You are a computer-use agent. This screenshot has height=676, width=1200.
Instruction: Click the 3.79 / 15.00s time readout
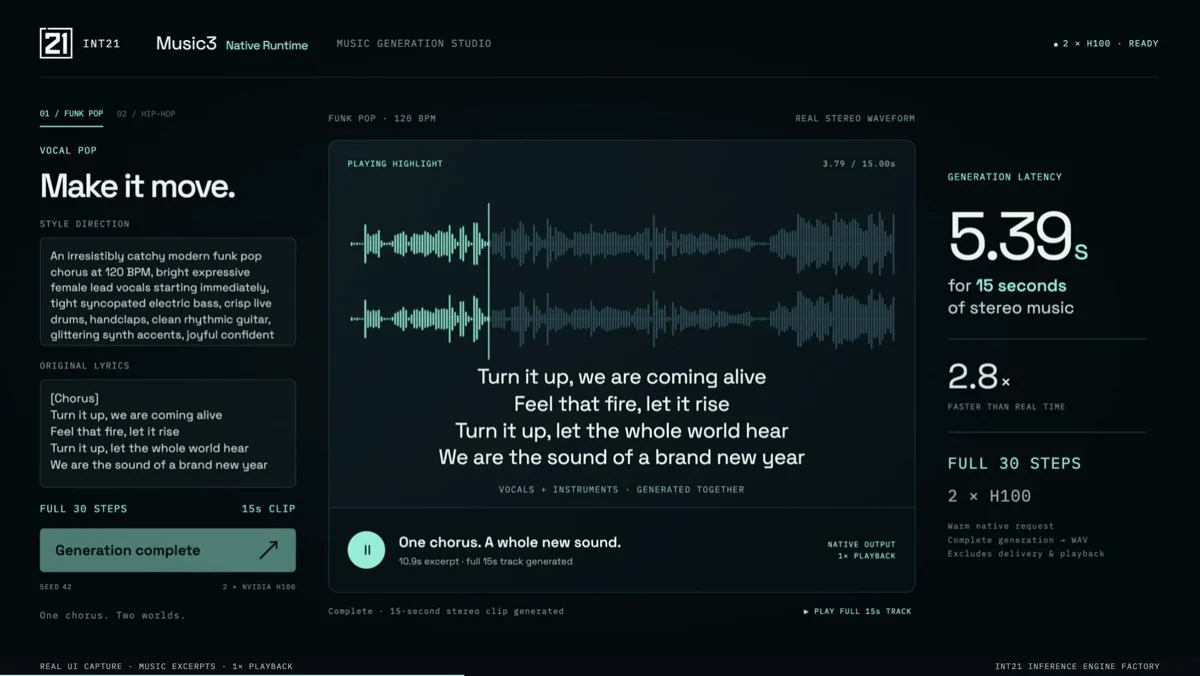[859, 163]
